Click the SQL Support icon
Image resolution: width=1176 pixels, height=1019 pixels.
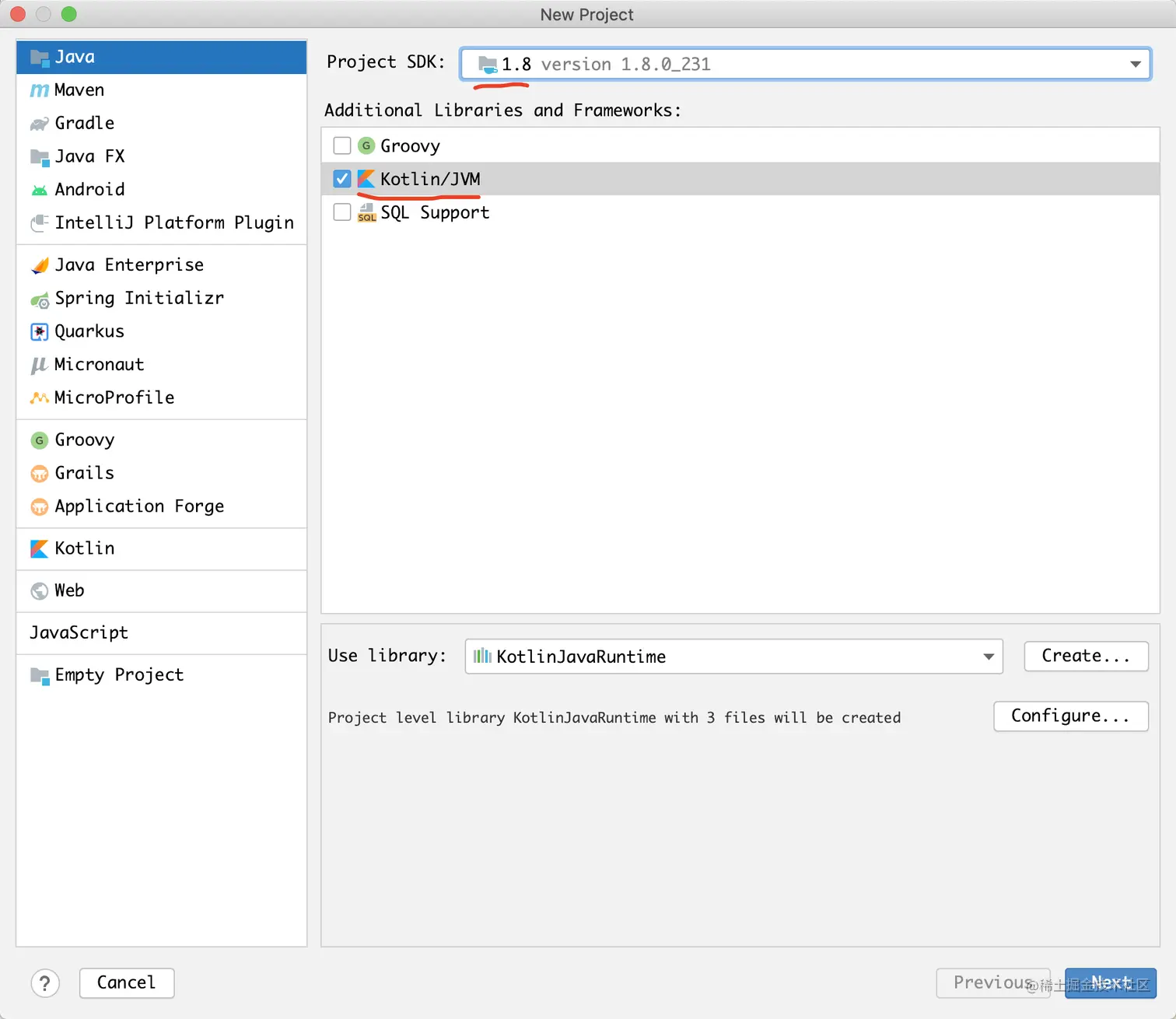tap(367, 212)
